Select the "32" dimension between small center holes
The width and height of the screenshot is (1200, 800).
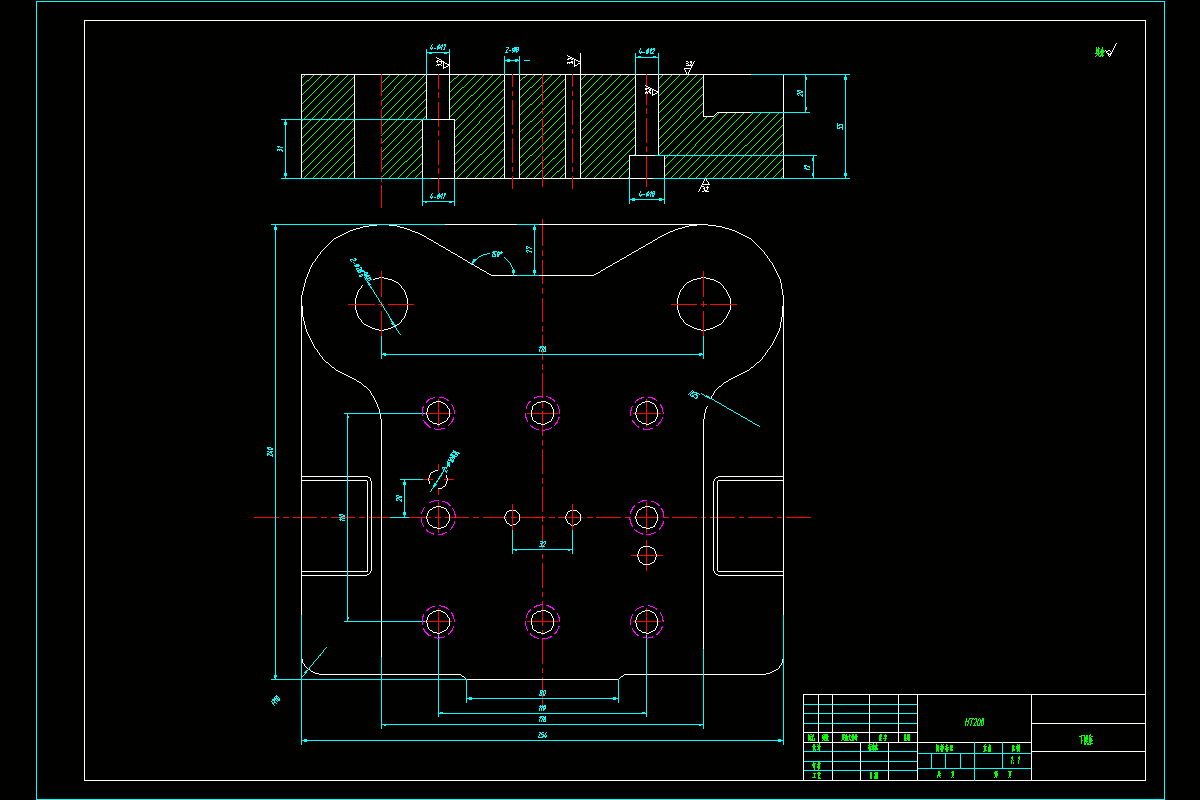[542, 545]
